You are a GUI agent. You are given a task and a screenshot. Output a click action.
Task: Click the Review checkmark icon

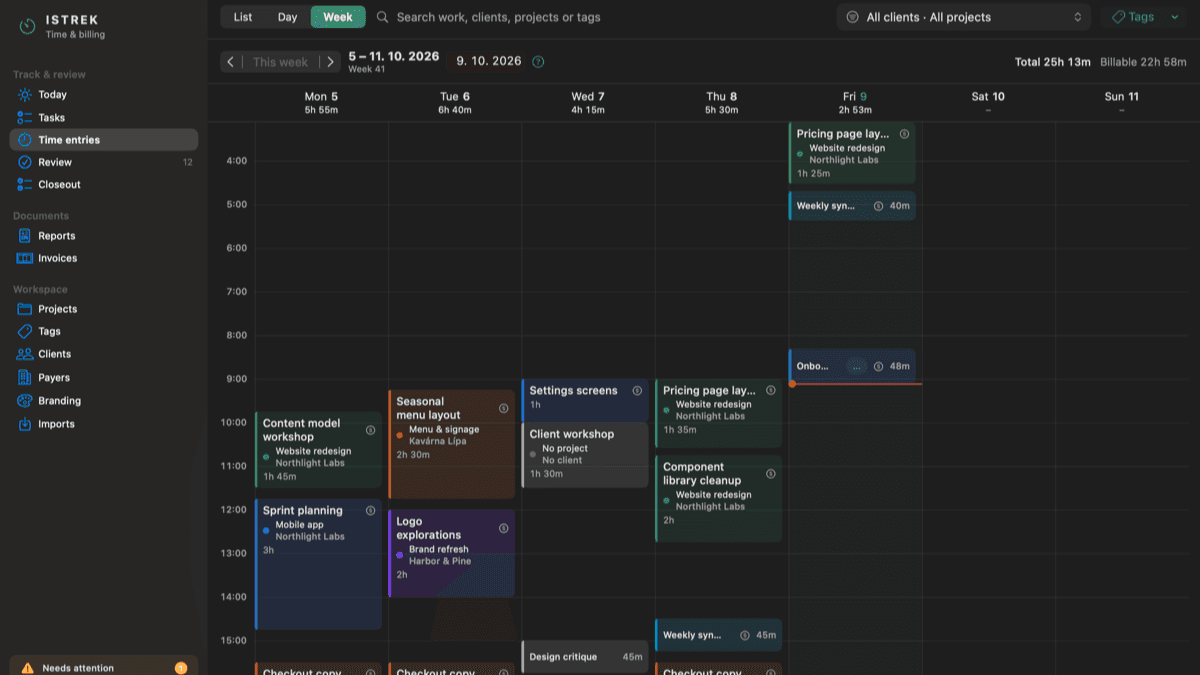pyautogui.click(x=25, y=162)
